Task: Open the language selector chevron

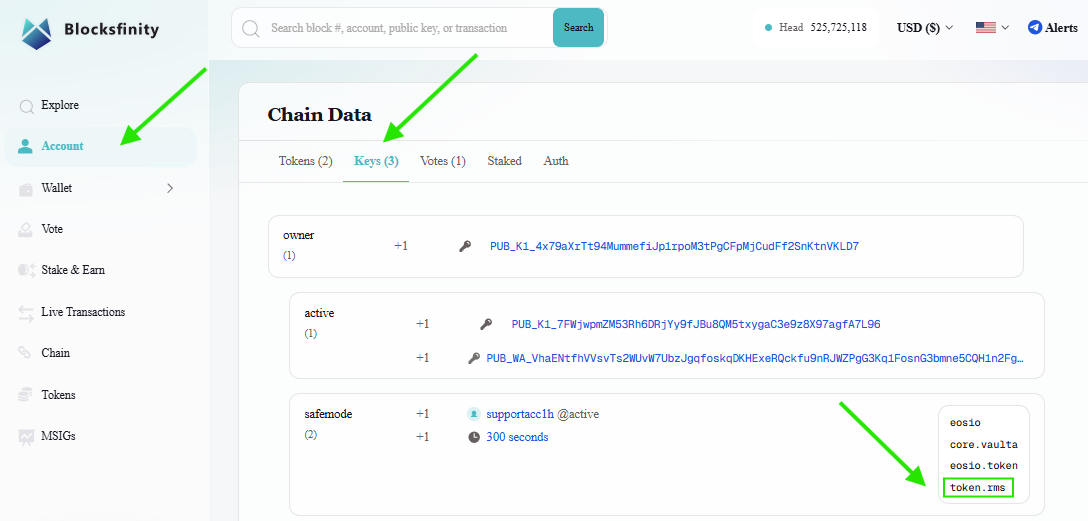Action: [1005, 28]
